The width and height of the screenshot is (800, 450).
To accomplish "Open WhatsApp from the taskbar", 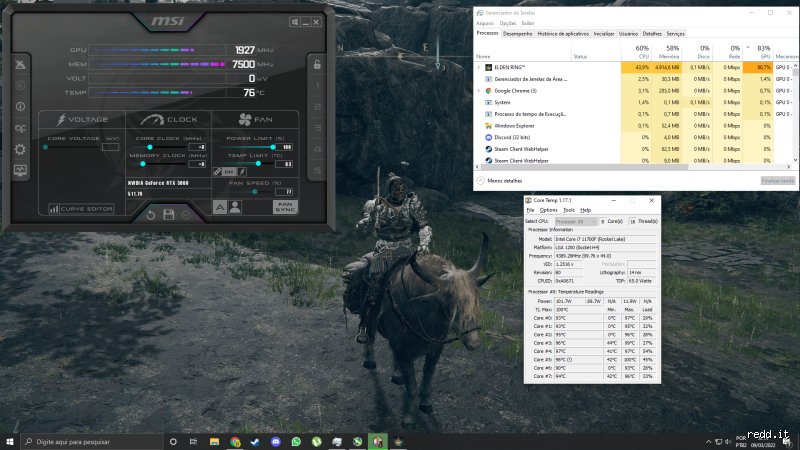I will tap(296, 442).
